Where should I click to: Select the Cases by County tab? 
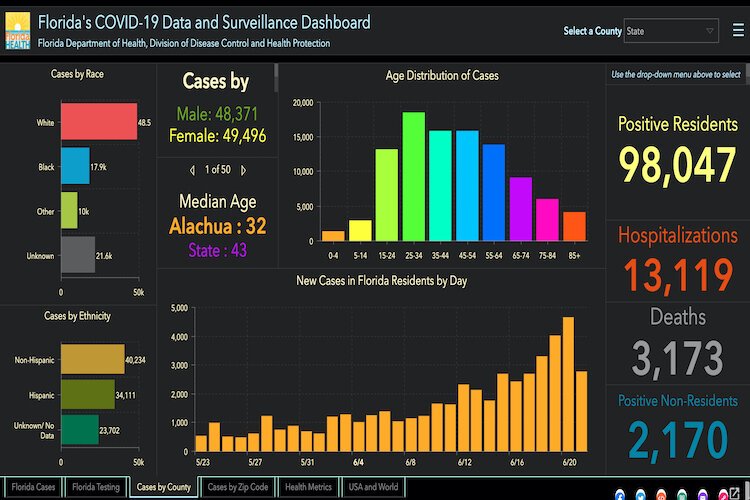coord(164,487)
